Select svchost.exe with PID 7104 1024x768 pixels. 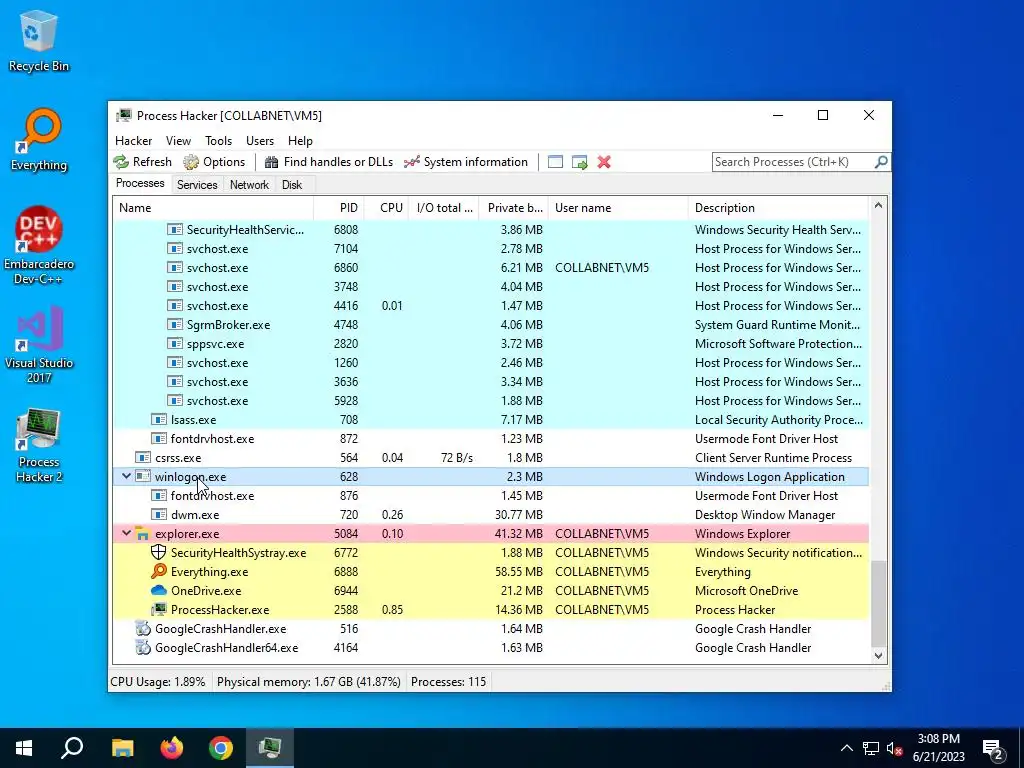[x=490, y=249]
